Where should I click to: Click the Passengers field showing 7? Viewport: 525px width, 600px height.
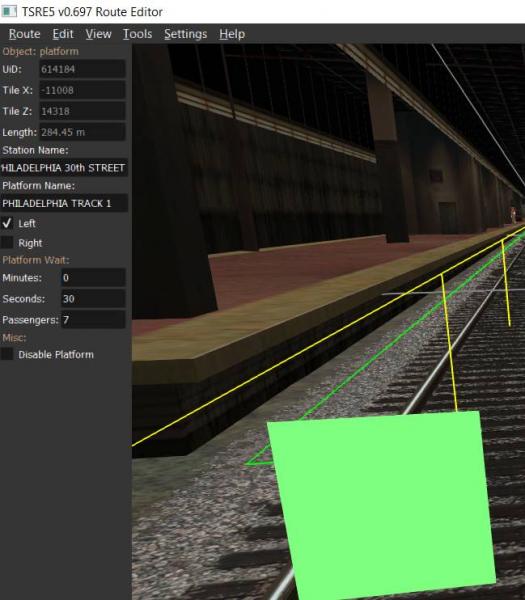93,320
